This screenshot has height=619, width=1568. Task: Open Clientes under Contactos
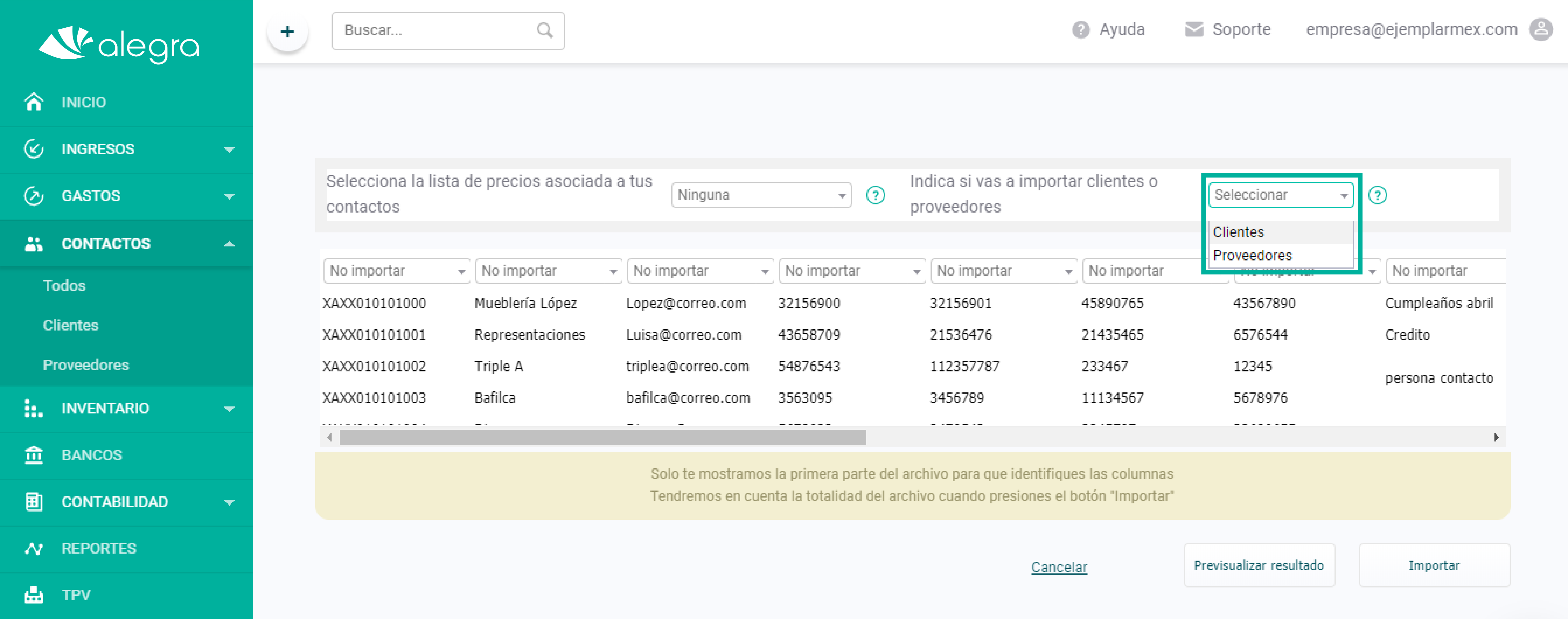[71, 325]
